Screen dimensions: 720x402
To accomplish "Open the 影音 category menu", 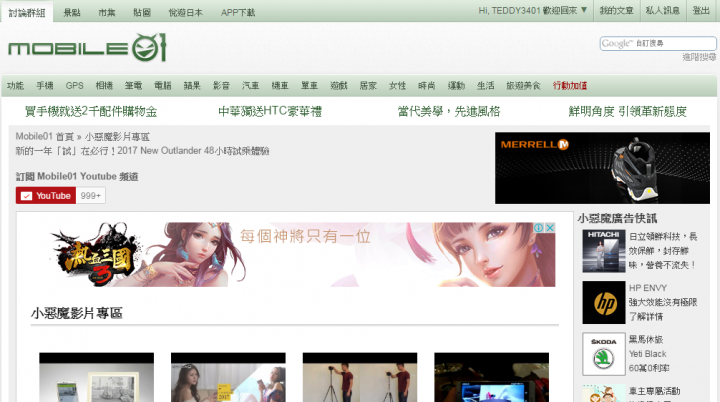I will point(221,85).
